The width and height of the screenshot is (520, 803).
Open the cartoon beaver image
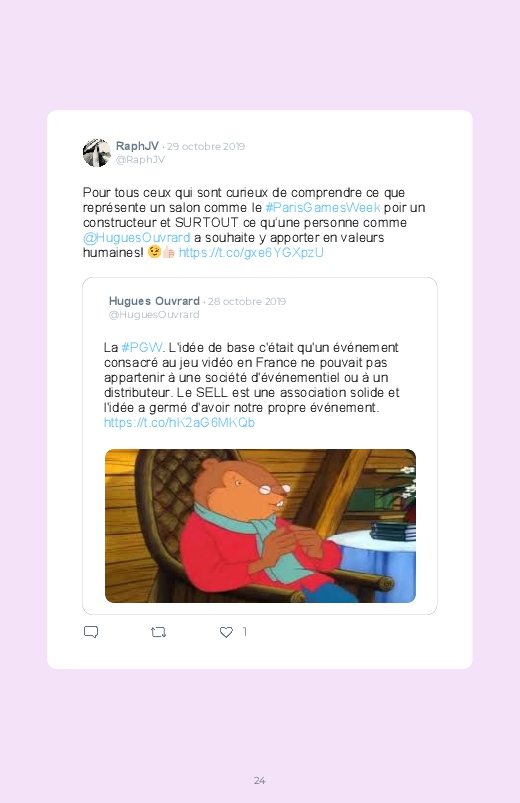coord(260,526)
